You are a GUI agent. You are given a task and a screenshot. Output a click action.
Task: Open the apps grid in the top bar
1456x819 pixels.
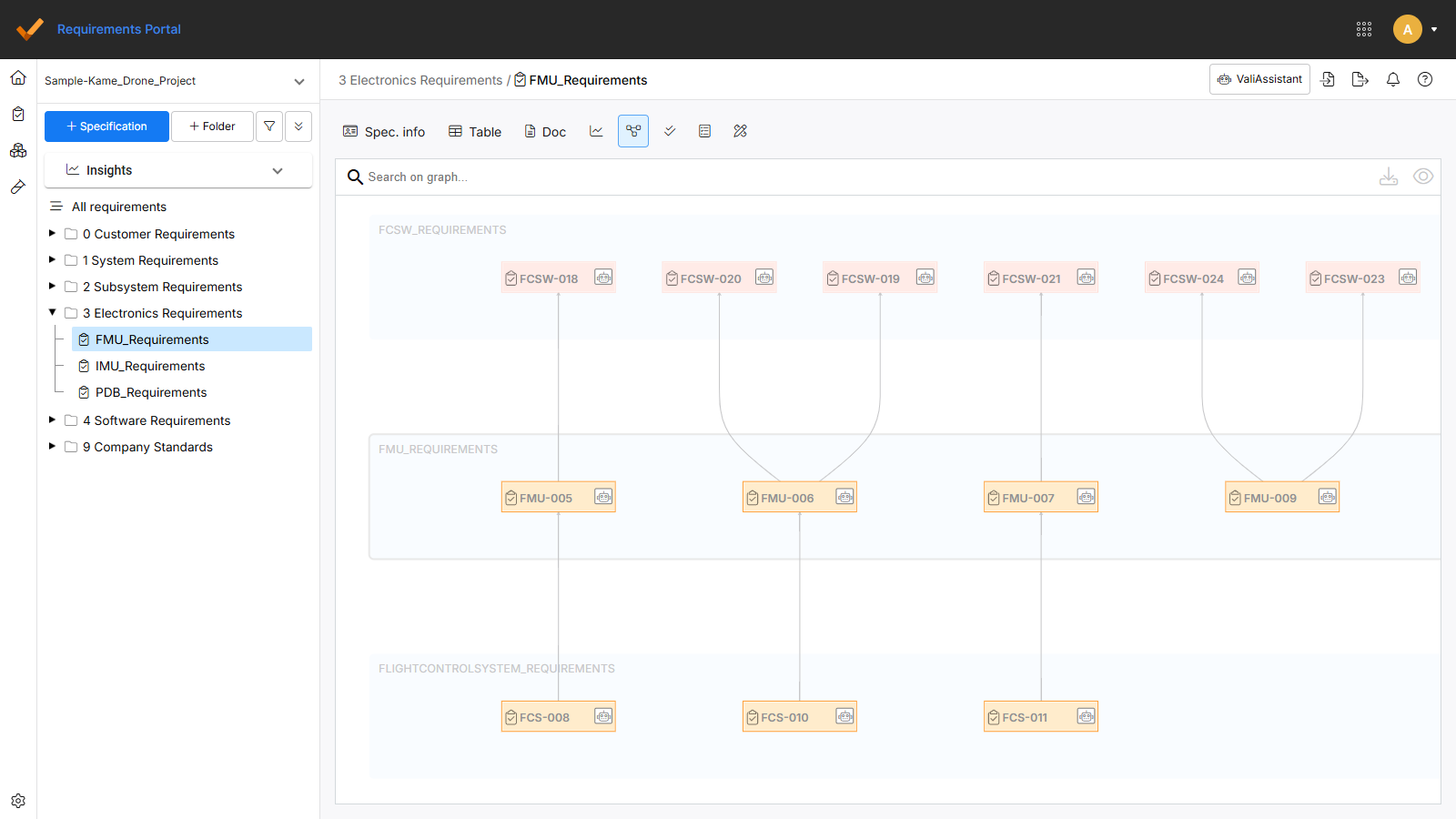(x=1365, y=29)
